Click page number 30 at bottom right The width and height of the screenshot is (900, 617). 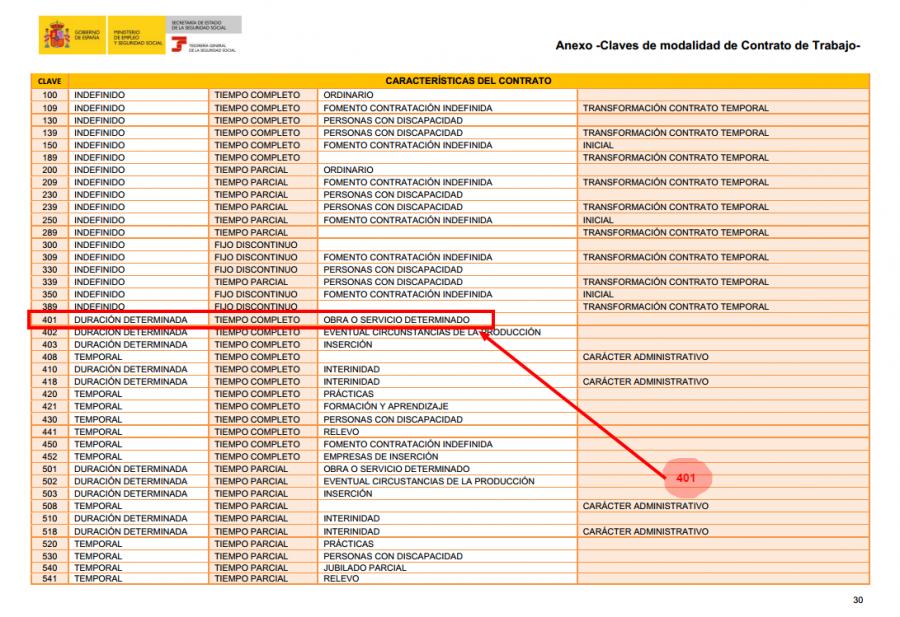(857, 600)
